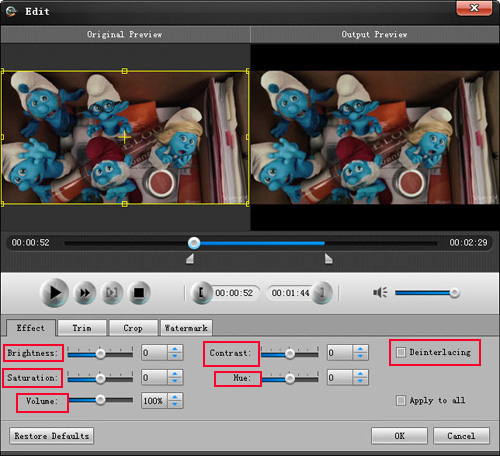Image resolution: width=500 pixels, height=456 pixels.
Task: Confirm edits with the OK button
Action: [x=399, y=436]
